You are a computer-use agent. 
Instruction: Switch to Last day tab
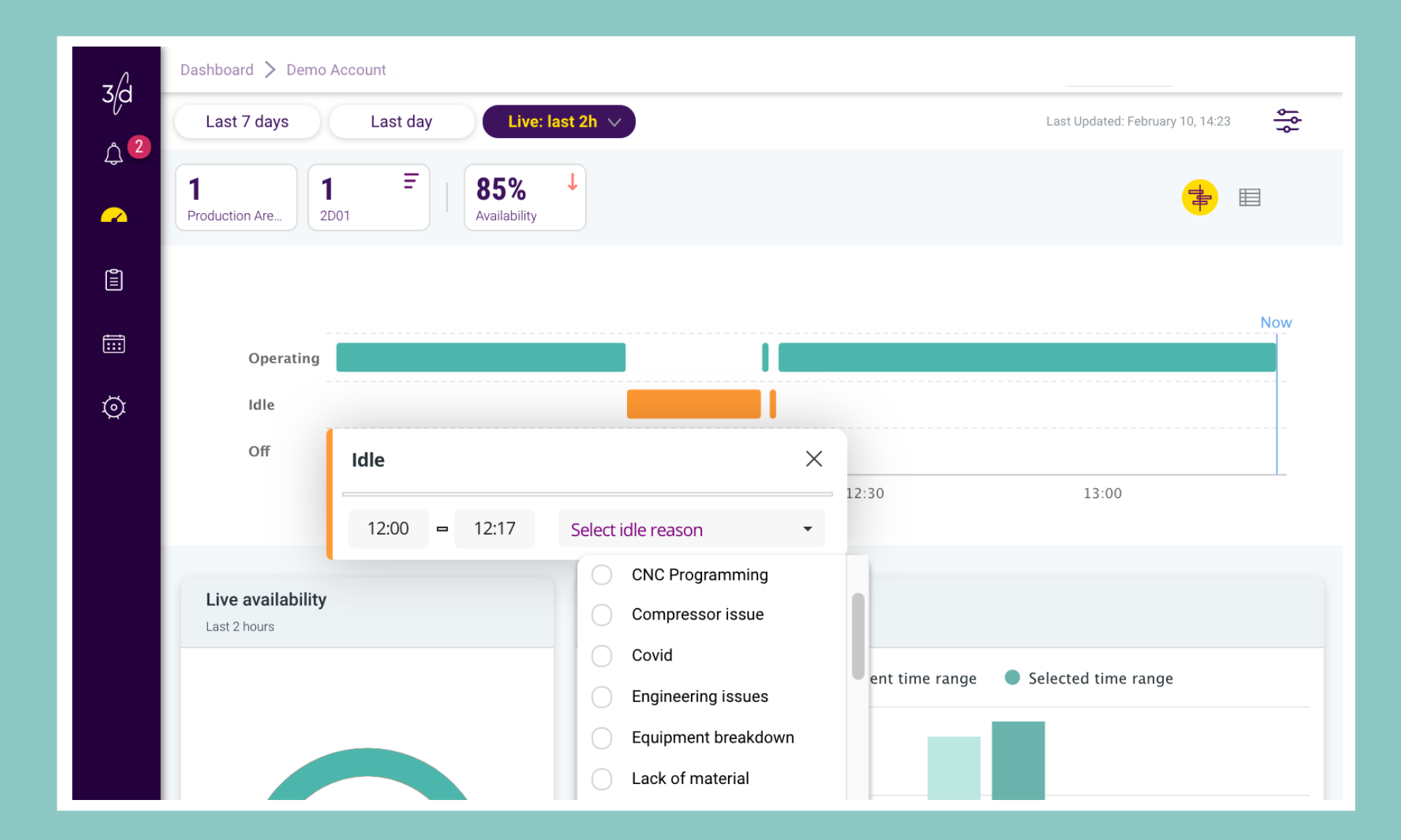(x=401, y=121)
